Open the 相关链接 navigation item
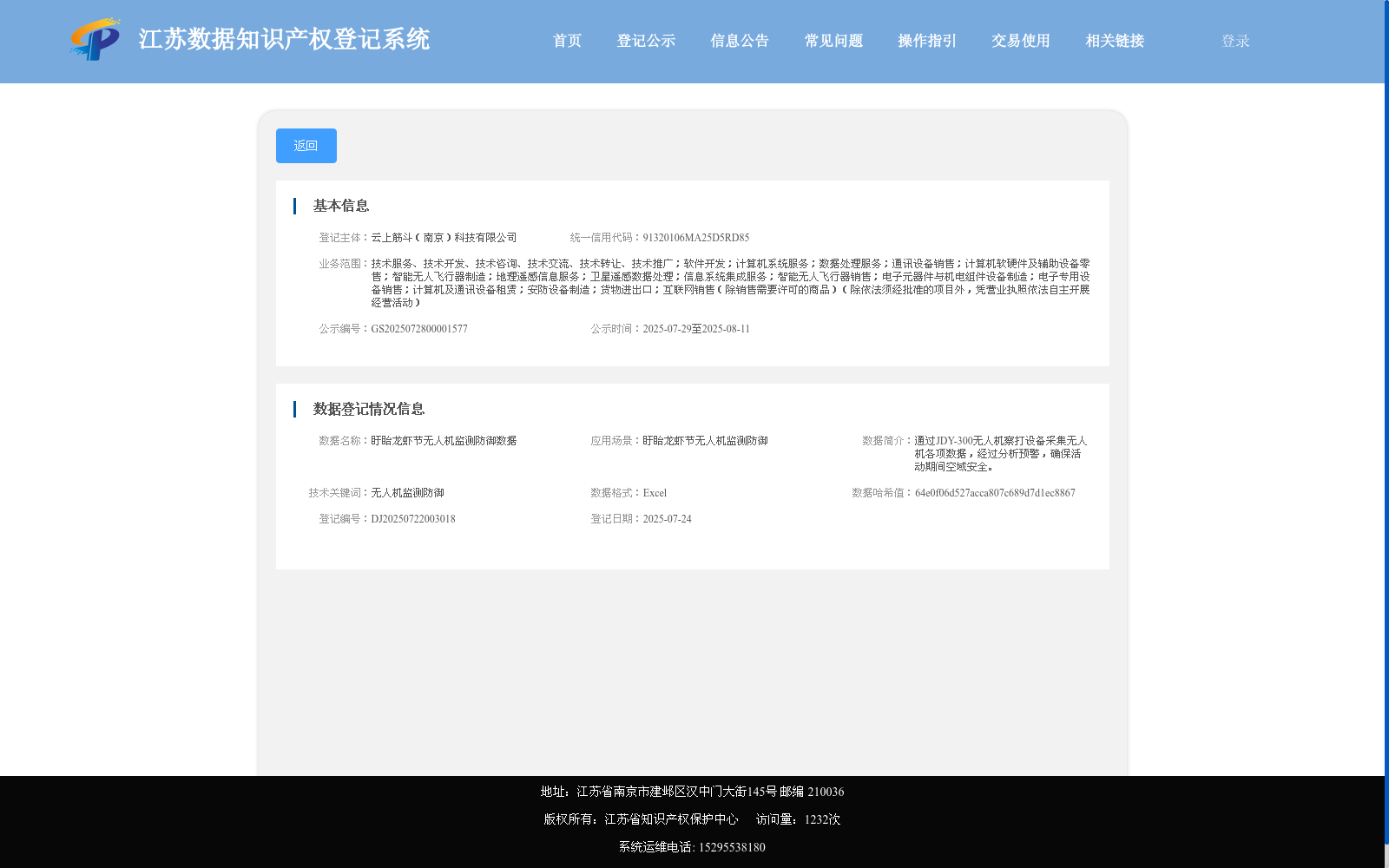Screen dimensions: 1389x868 tap(1115, 41)
